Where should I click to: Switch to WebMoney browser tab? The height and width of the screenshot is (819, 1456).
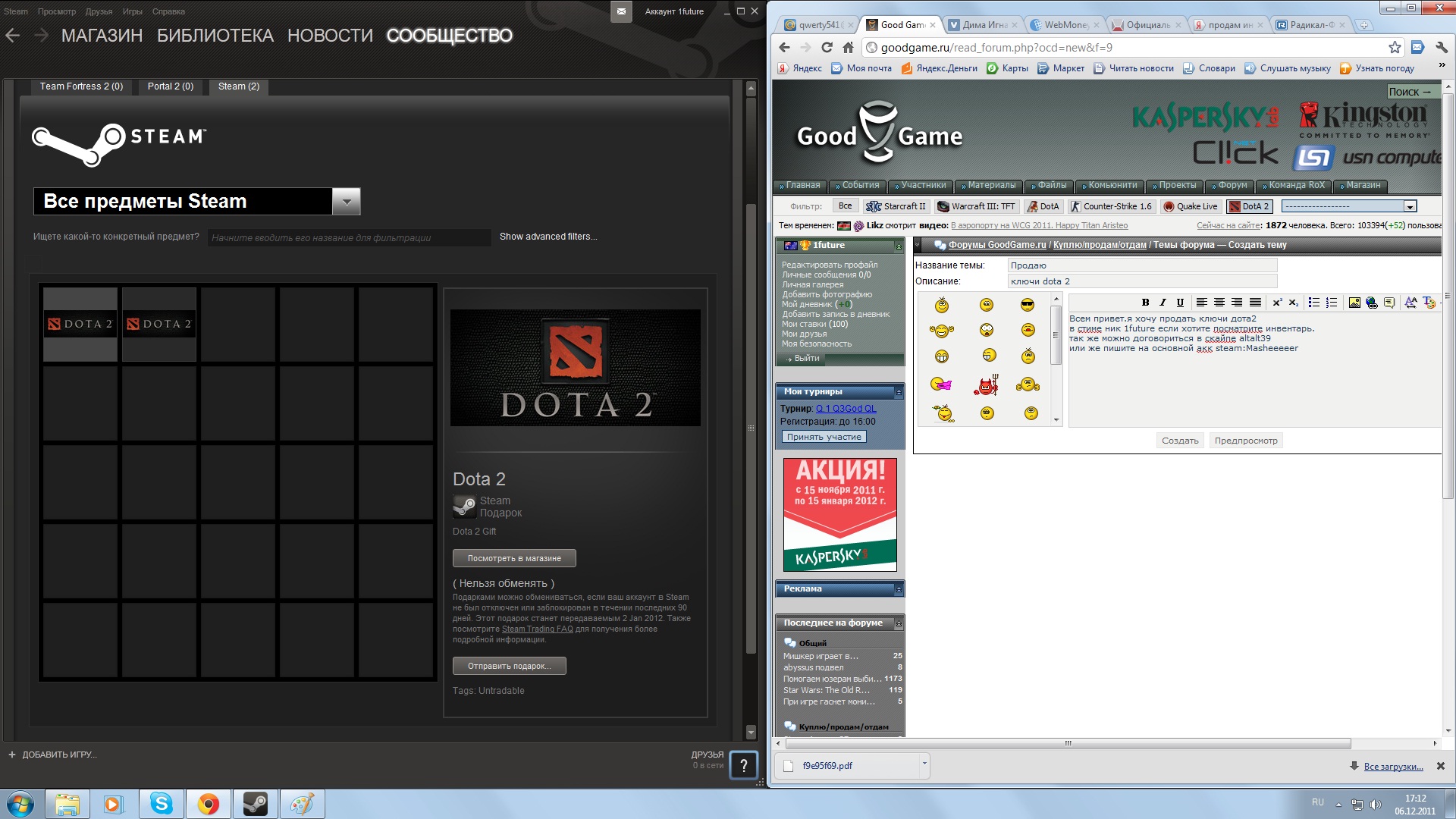tap(1065, 25)
